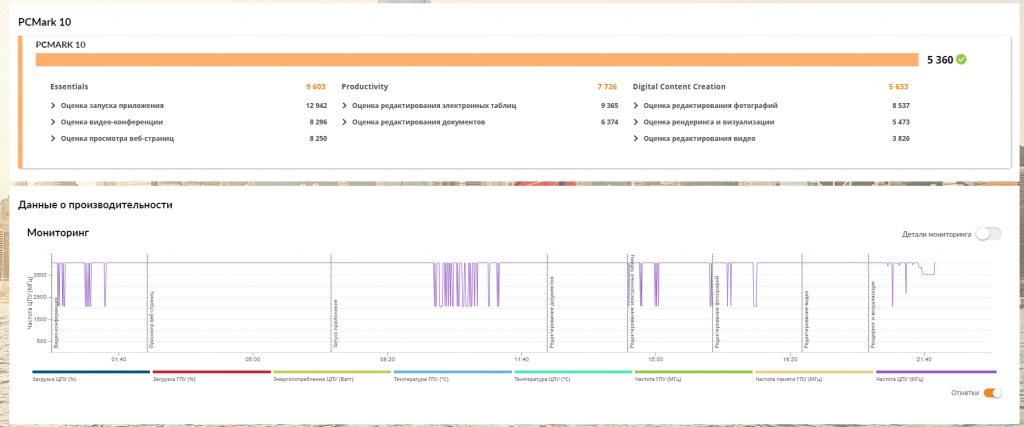Toggle the Температура ГП (°C) legend
The image size is (1024, 427).
click(453, 375)
